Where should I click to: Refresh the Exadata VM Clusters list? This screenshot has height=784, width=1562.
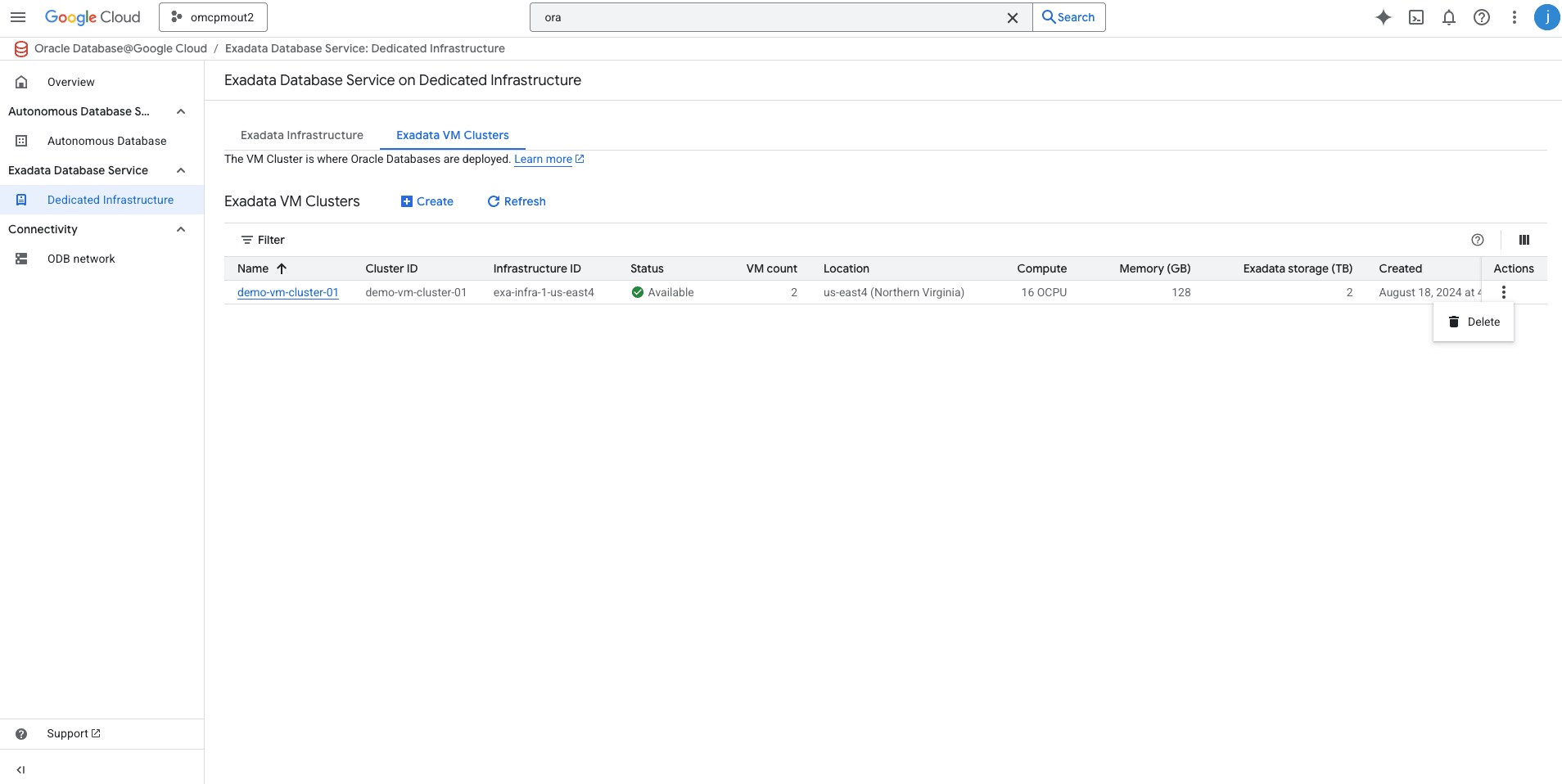[517, 201]
